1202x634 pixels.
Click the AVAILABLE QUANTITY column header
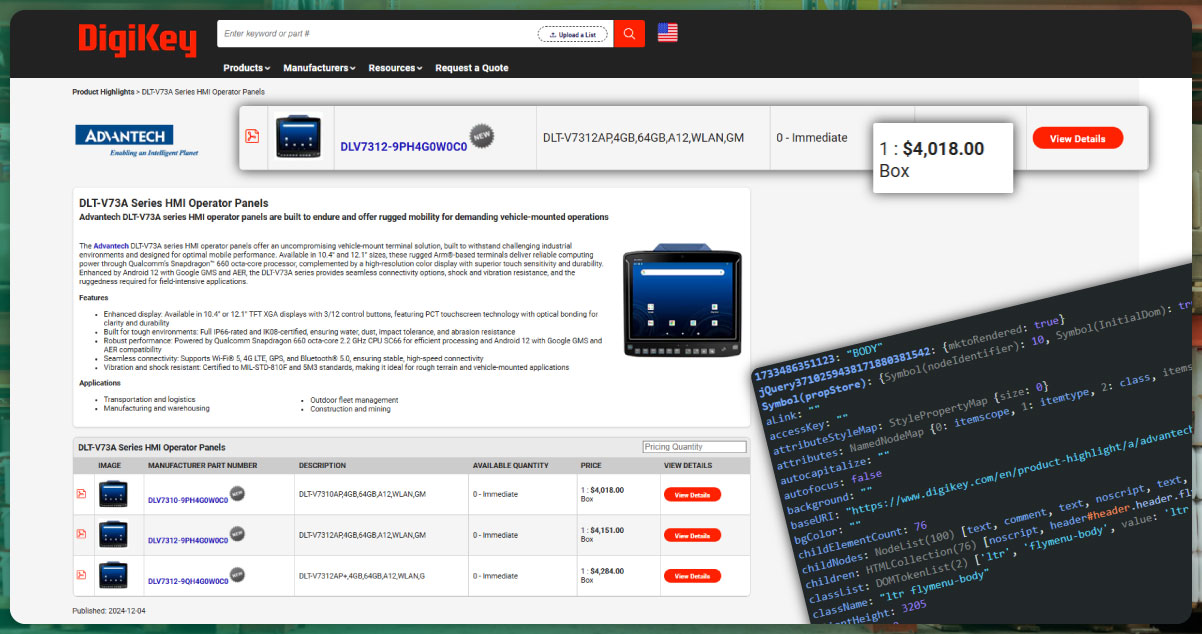511,465
